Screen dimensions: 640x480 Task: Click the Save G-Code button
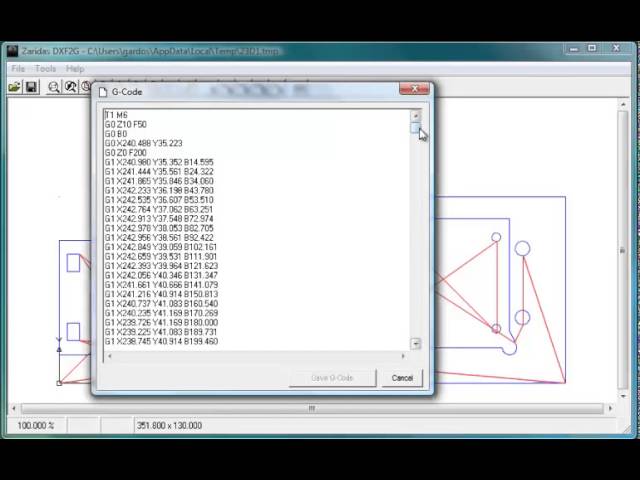click(332, 378)
